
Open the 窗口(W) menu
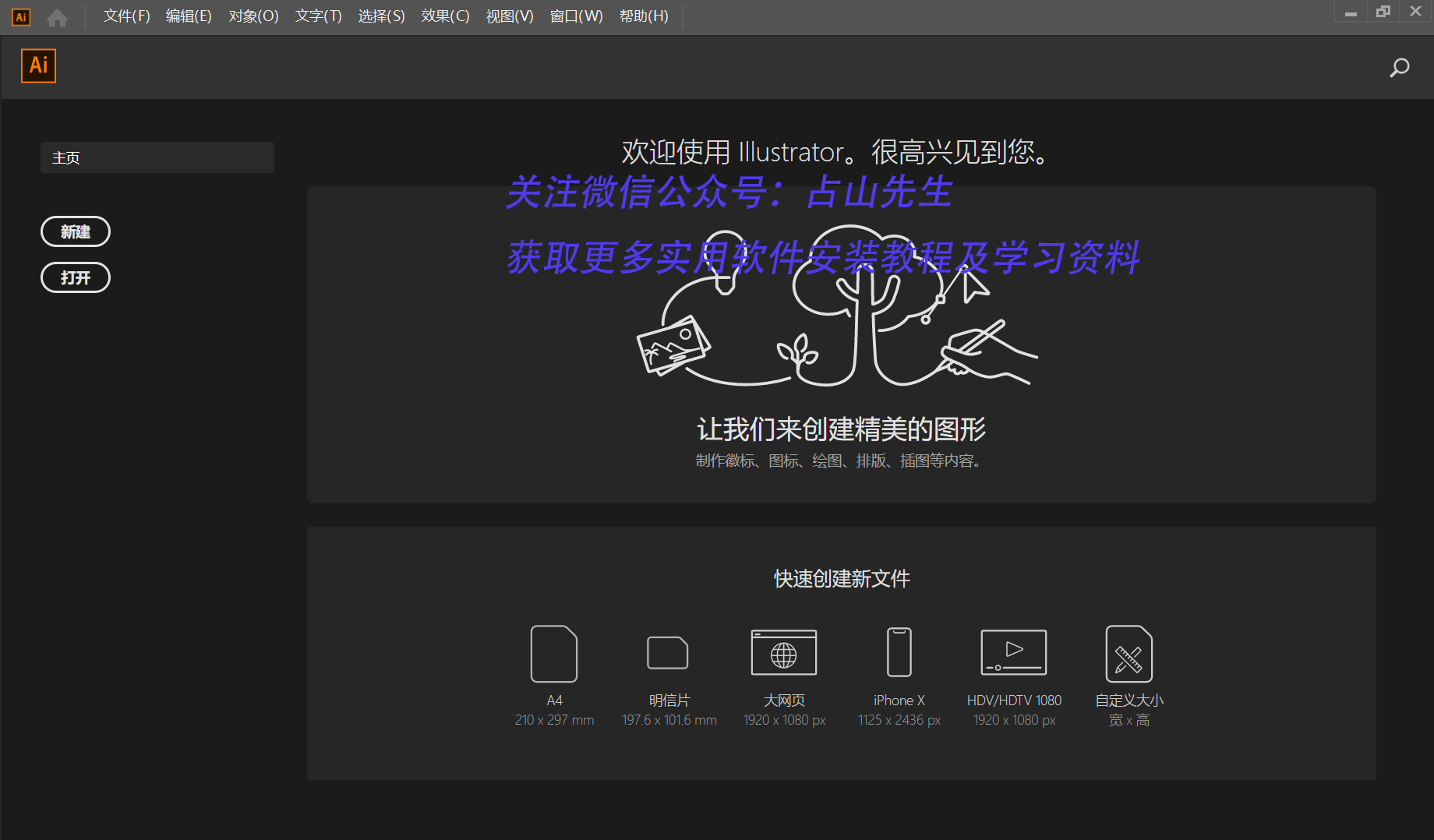(x=577, y=16)
